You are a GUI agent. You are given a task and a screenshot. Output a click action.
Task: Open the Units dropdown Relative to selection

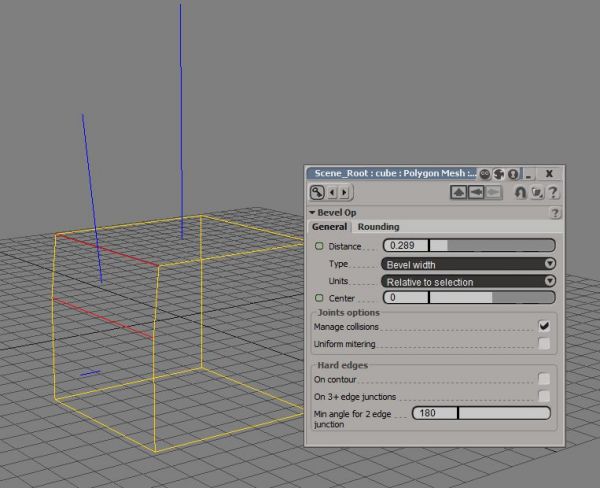point(468,281)
